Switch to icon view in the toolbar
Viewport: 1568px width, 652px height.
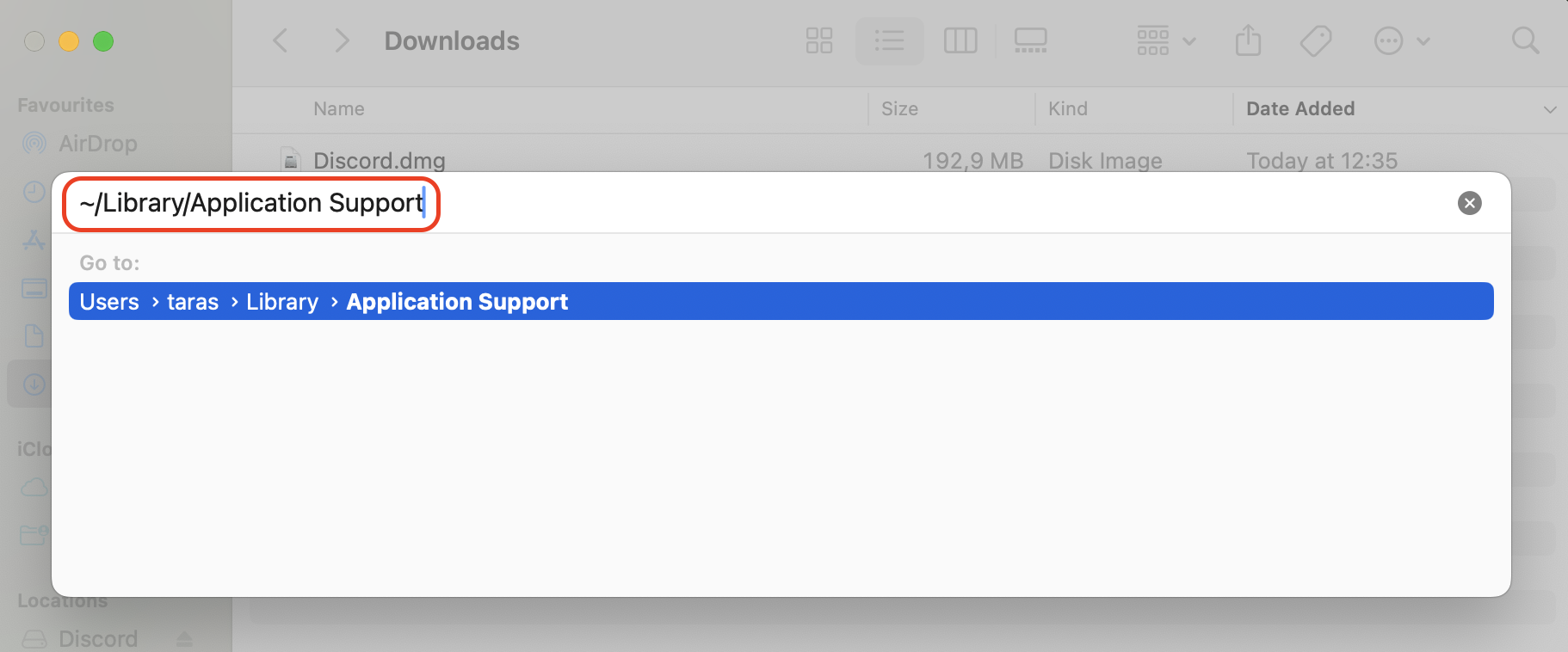[818, 40]
